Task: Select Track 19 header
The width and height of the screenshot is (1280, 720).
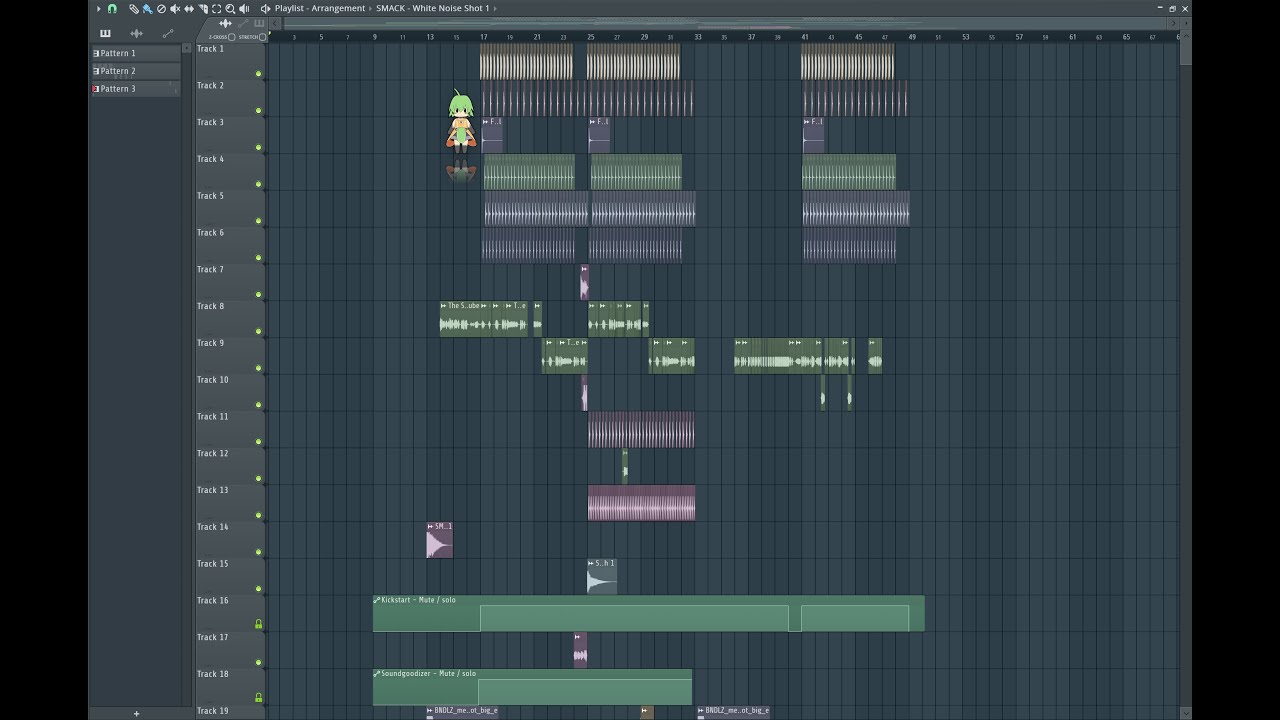Action: (229, 712)
